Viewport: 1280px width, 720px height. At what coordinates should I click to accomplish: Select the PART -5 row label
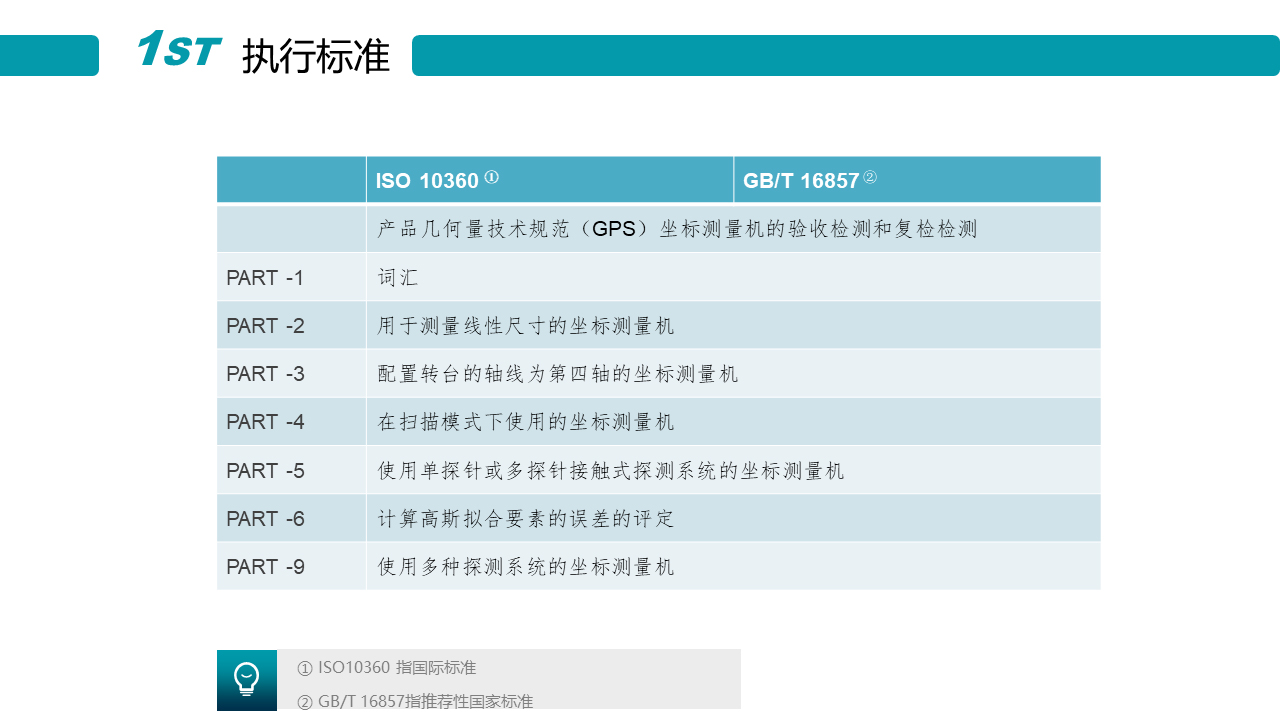pyautogui.click(x=265, y=470)
